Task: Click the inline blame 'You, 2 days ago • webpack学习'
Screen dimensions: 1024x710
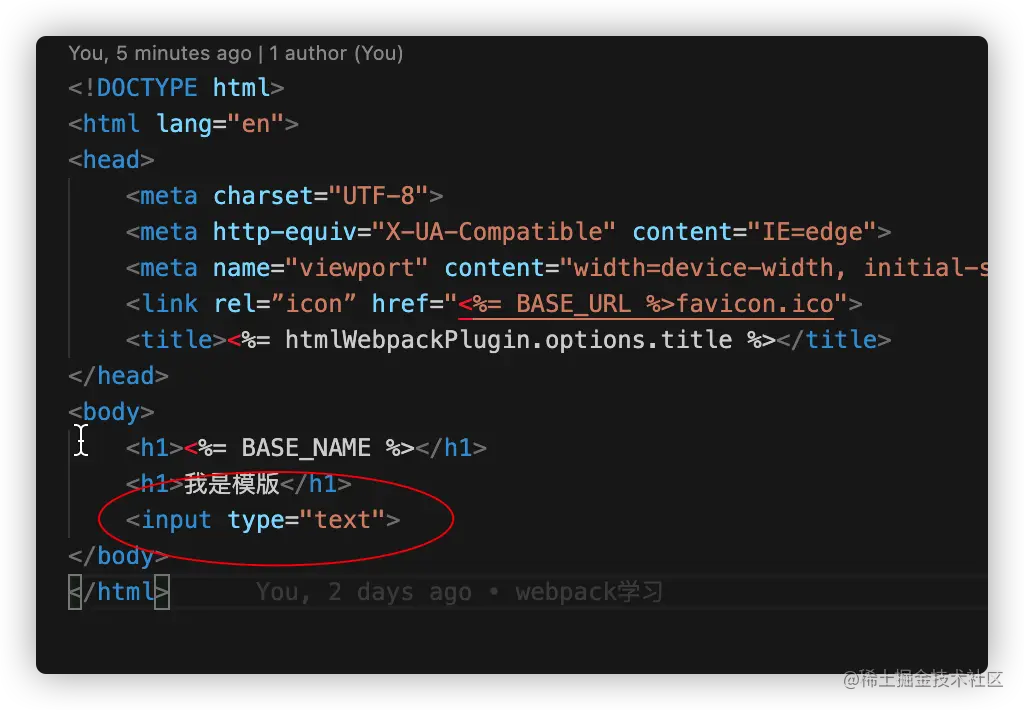Action: coord(459,592)
